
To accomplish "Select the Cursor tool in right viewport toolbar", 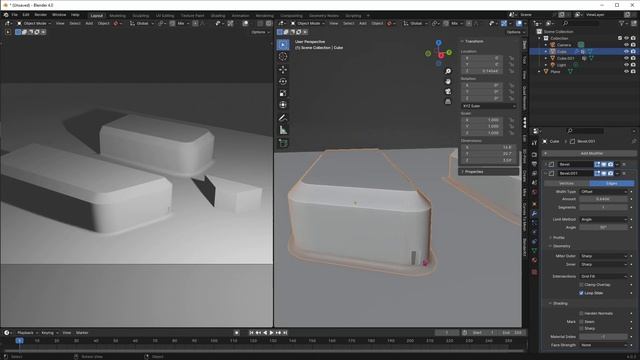I will (282, 56).
